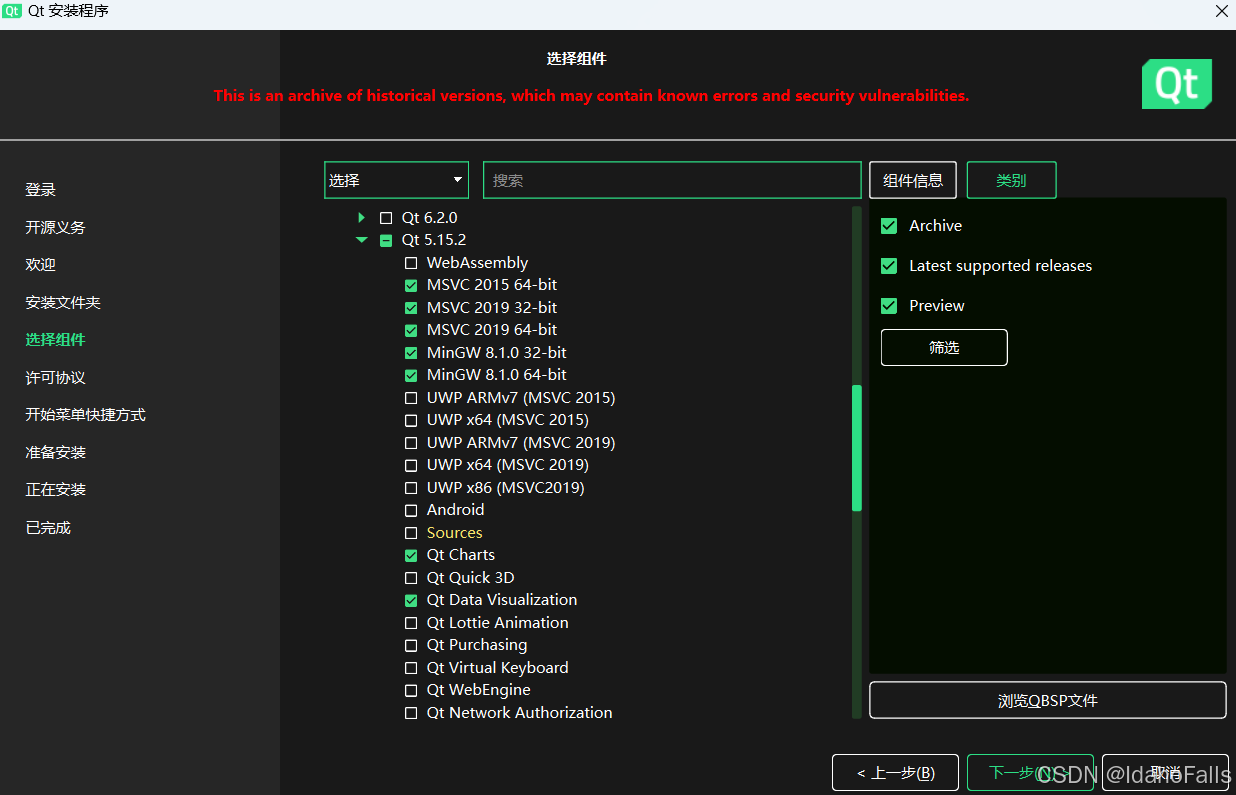Uncheck MinGW 8.1.0 32-bit
Screen dimensions: 1236x795
pos(411,353)
